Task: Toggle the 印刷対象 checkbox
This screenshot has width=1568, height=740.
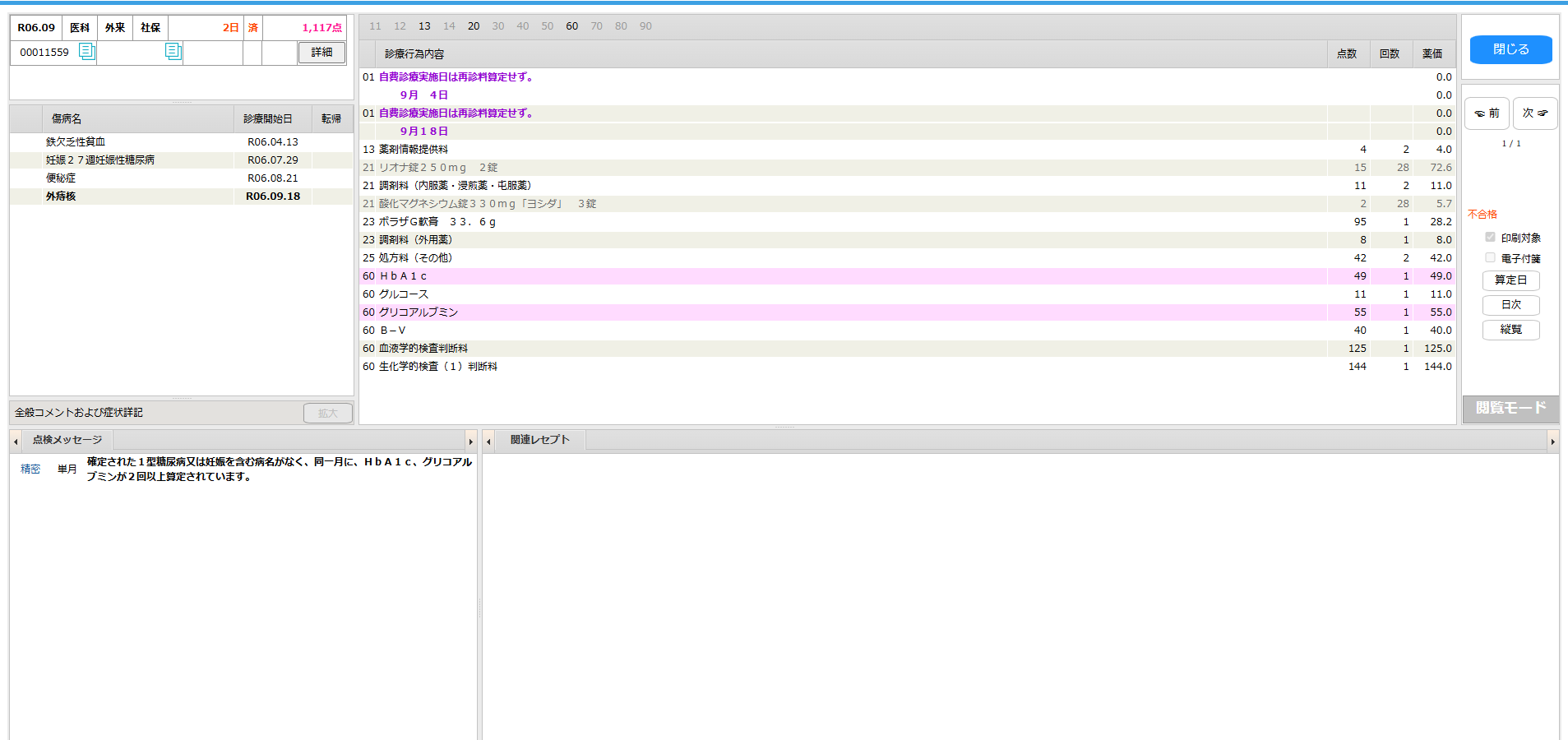Action: [1490, 237]
